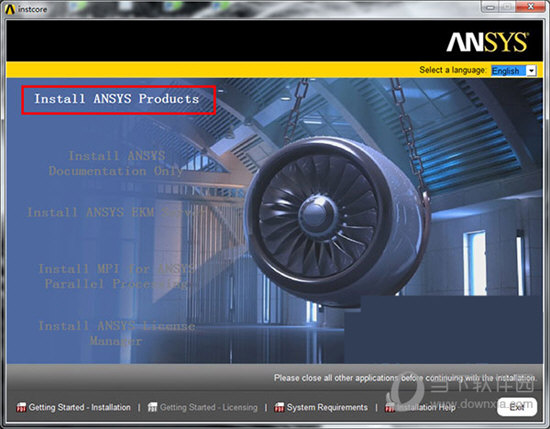550x429 pixels.
Task: Open Getting Started - Licensing guide
Action: click(x=209, y=407)
